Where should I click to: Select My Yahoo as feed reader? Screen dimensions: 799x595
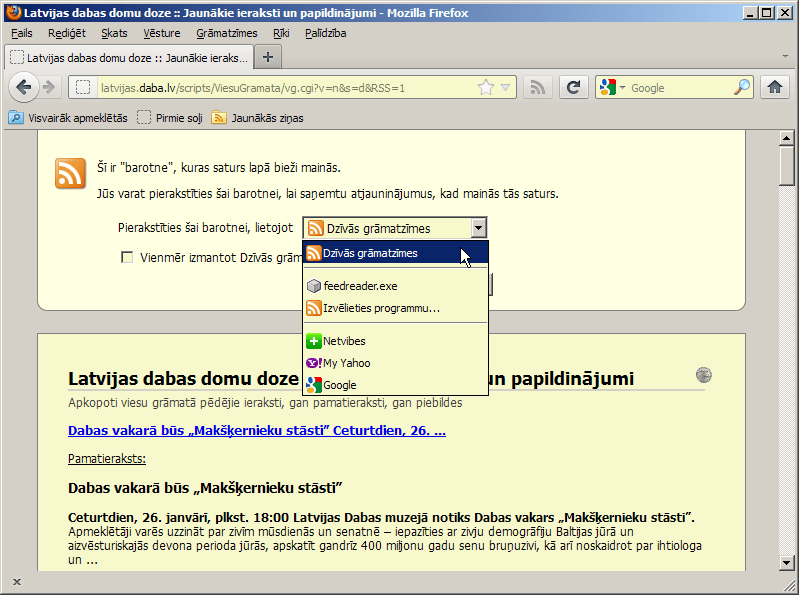click(395, 363)
